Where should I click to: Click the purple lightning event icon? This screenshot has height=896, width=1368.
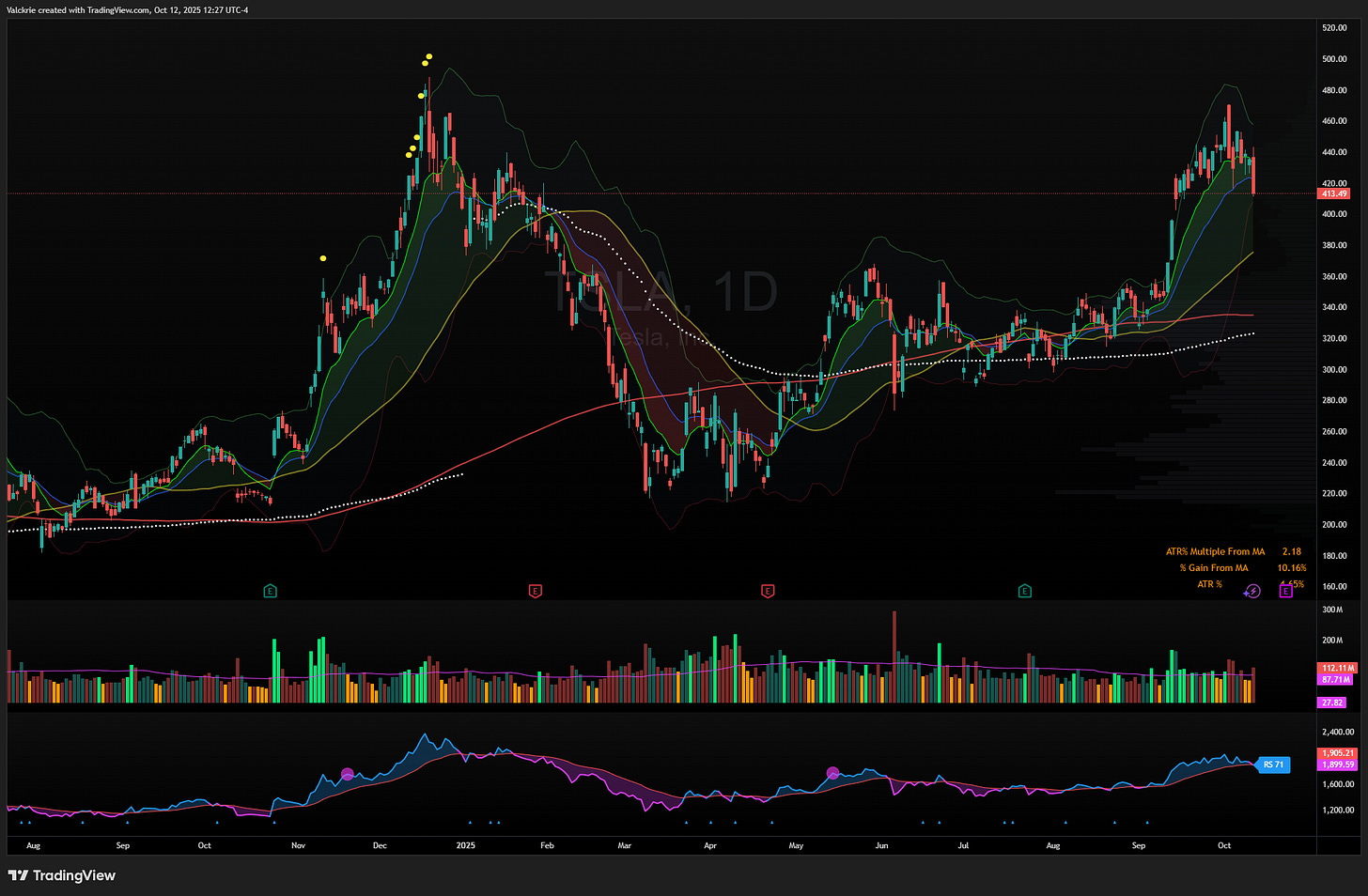click(1251, 591)
